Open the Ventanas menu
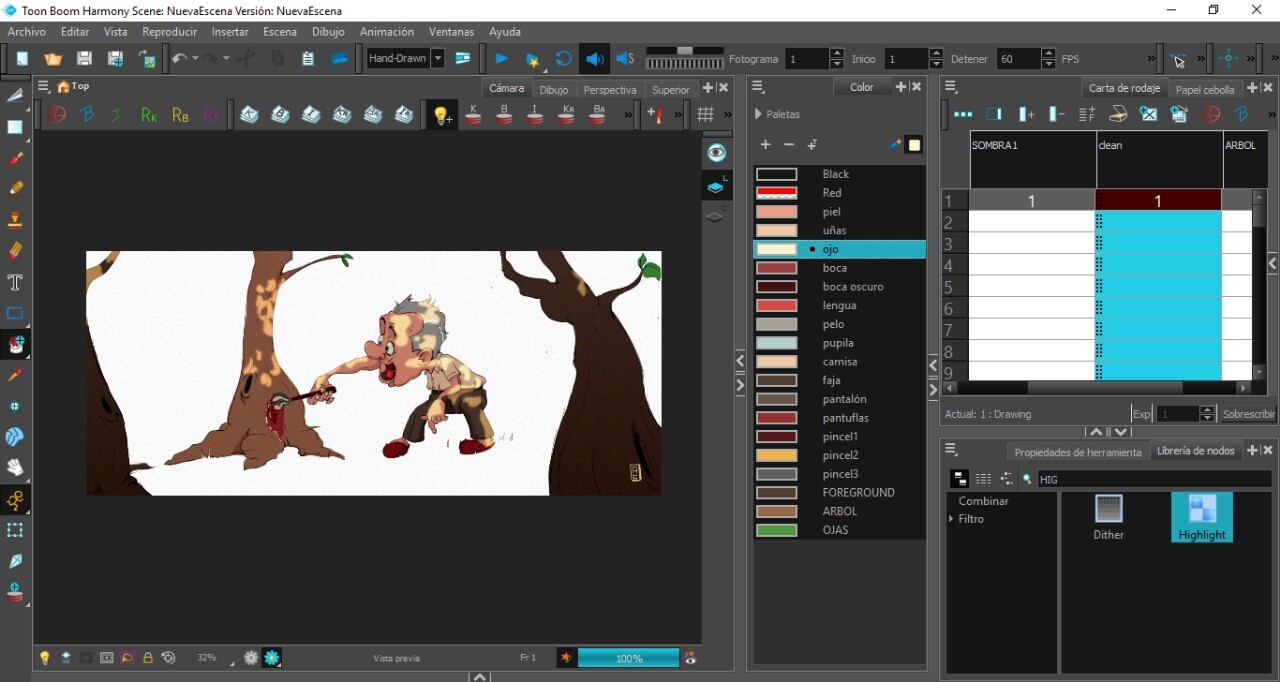This screenshot has width=1280, height=682. [452, 32]
